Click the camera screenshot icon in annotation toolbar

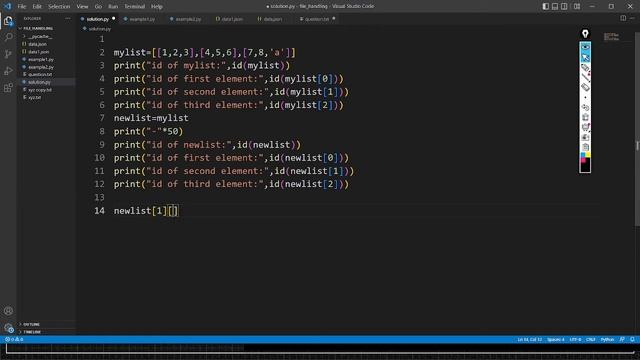[x=585, y=137]
